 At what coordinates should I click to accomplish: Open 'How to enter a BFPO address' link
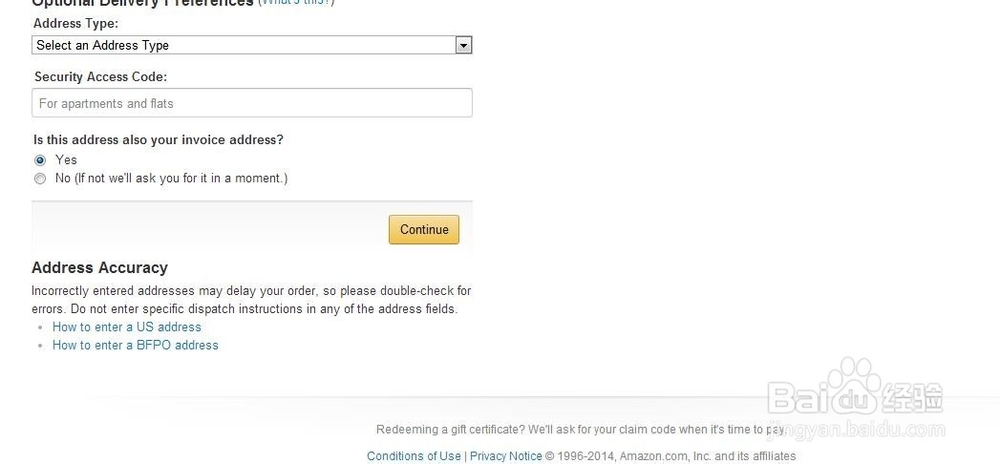tap(135, 345)
